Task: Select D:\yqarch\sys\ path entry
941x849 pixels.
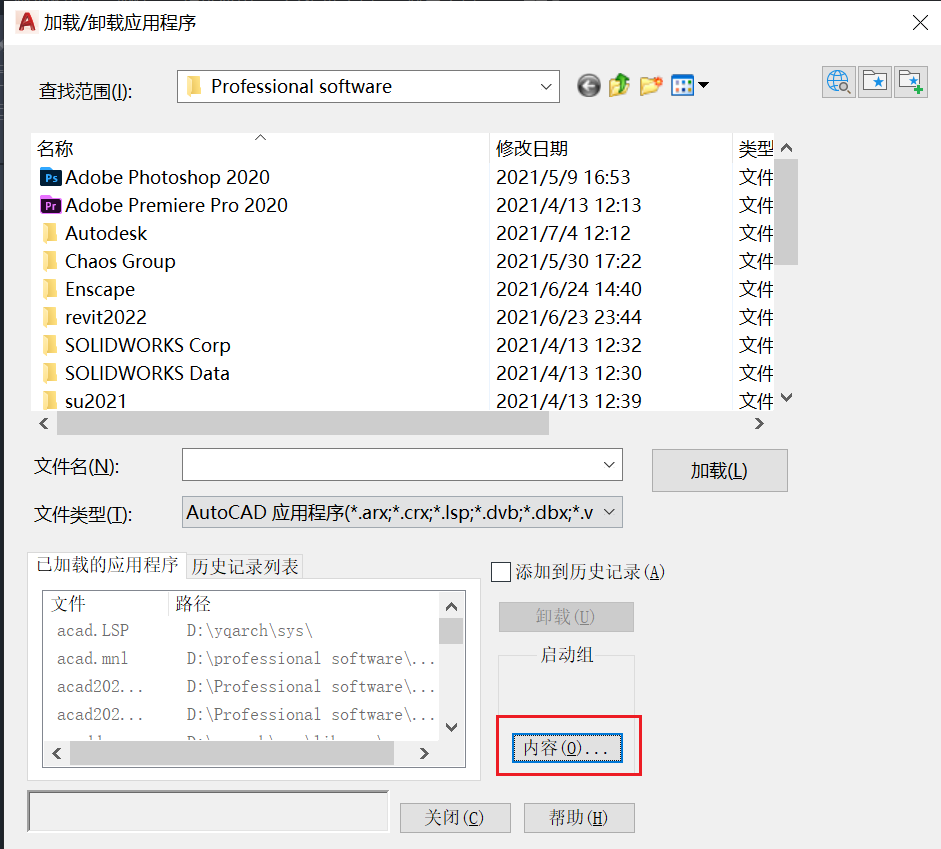Action: coord(250,631)
